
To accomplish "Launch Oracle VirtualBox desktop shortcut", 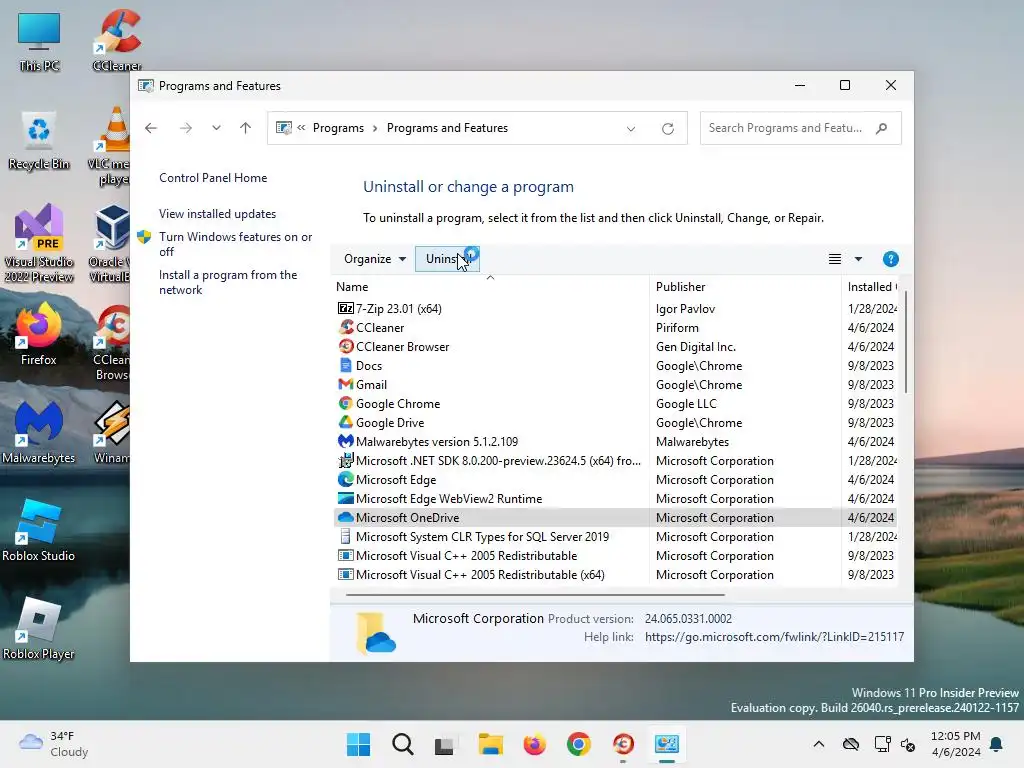I will [x=111, y=244].
